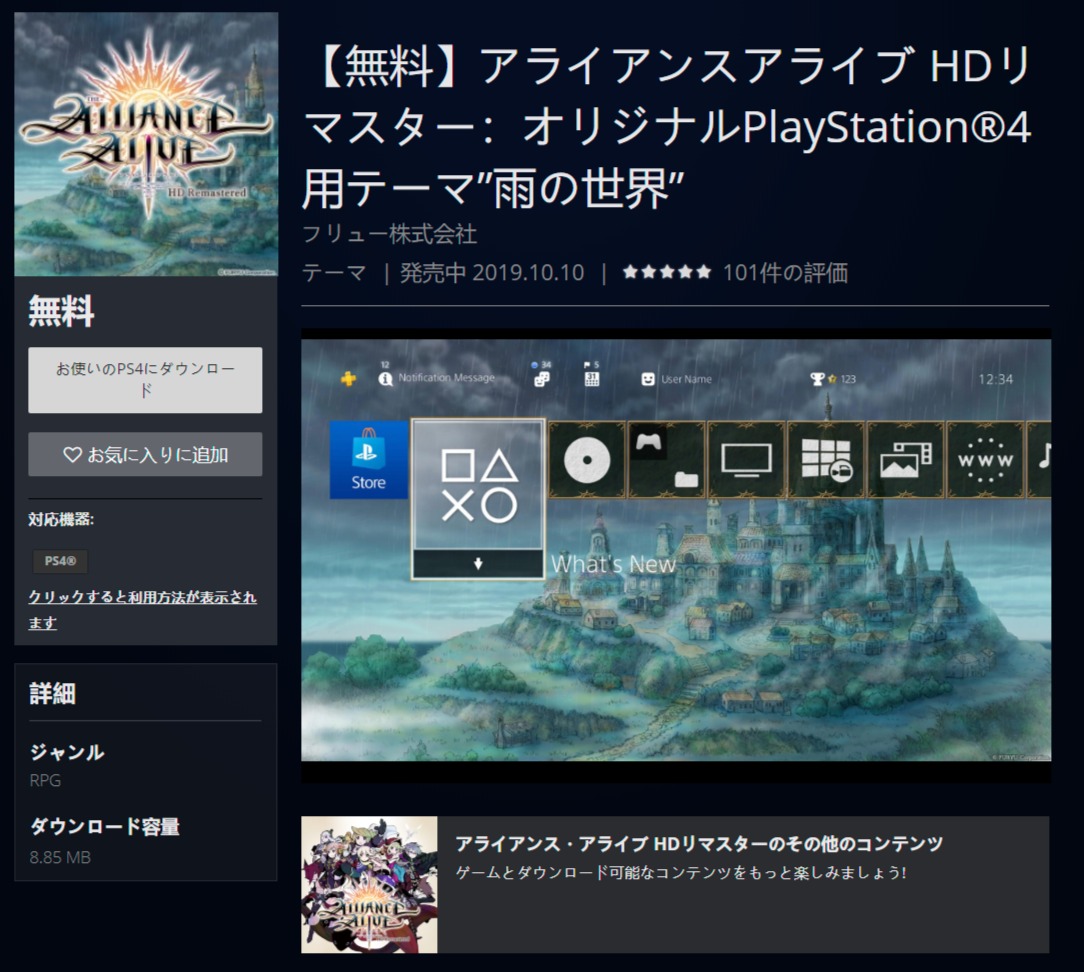Click the five-star rating icons
This screenshot has height=972, width=1084.
click(666, 272)
